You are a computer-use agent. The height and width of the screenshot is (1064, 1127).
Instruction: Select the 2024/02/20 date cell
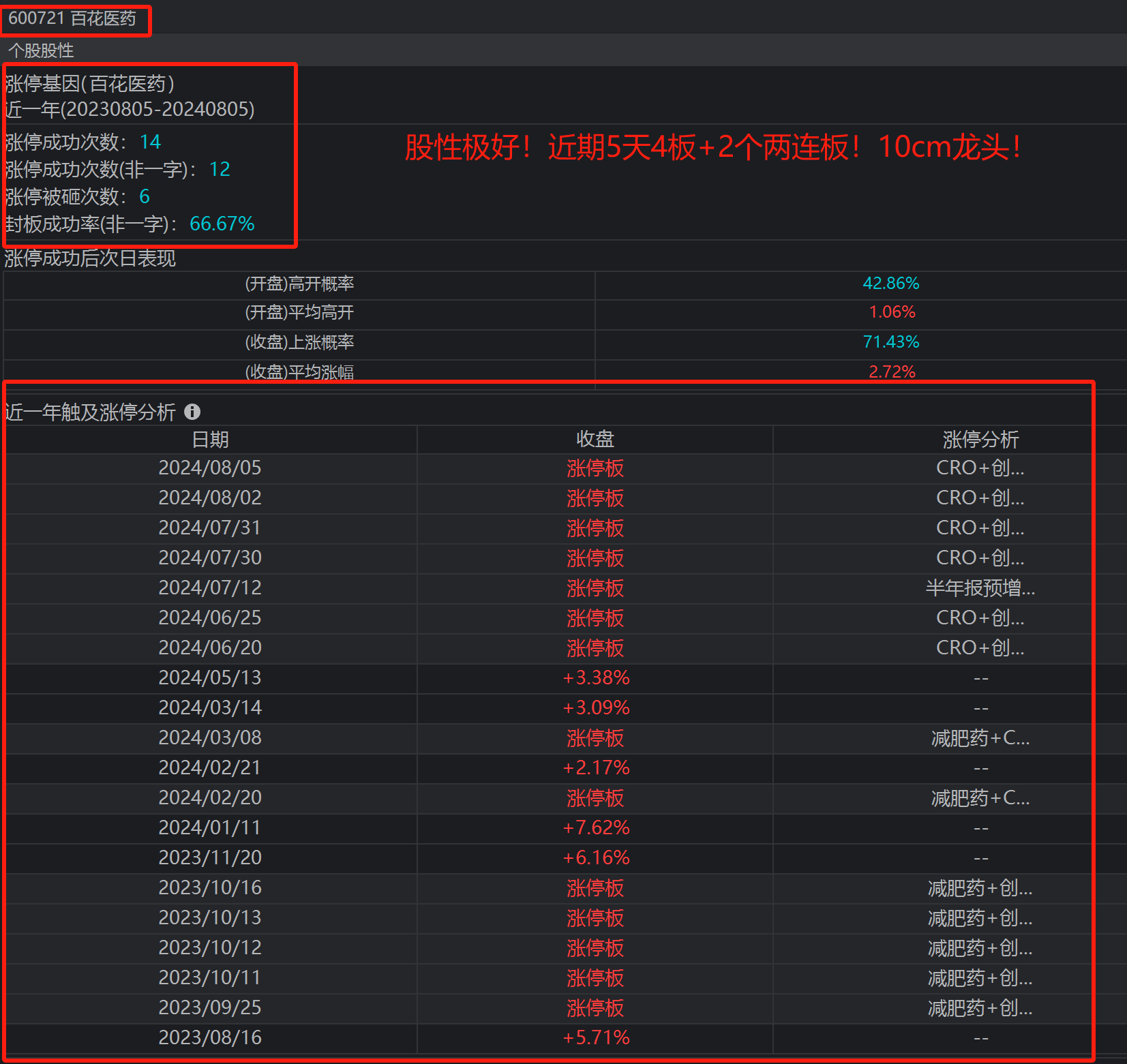(210, 797)
